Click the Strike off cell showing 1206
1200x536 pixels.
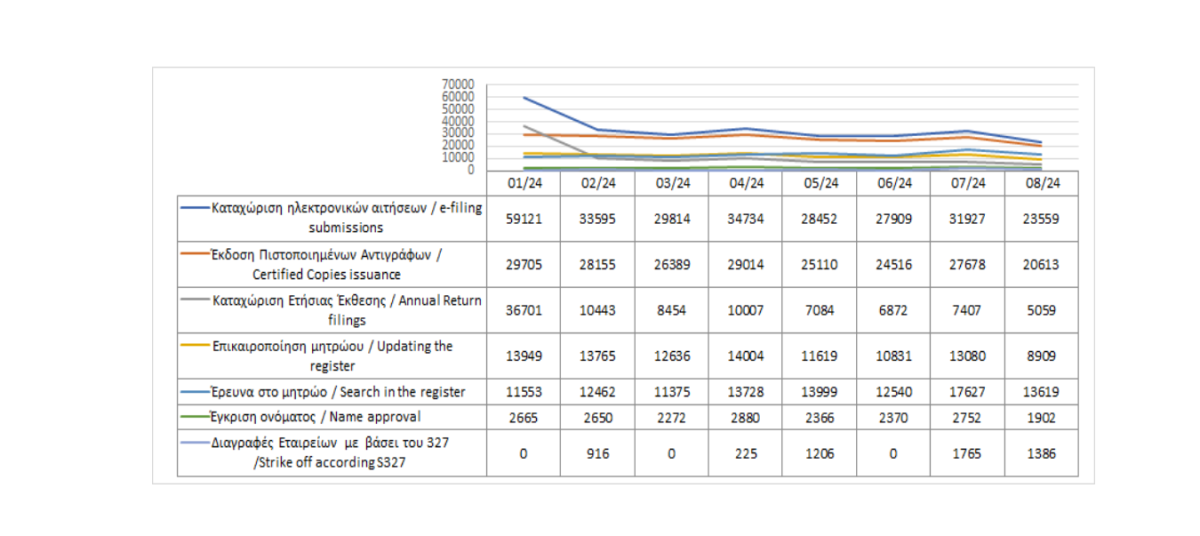[x=819, y=453]
